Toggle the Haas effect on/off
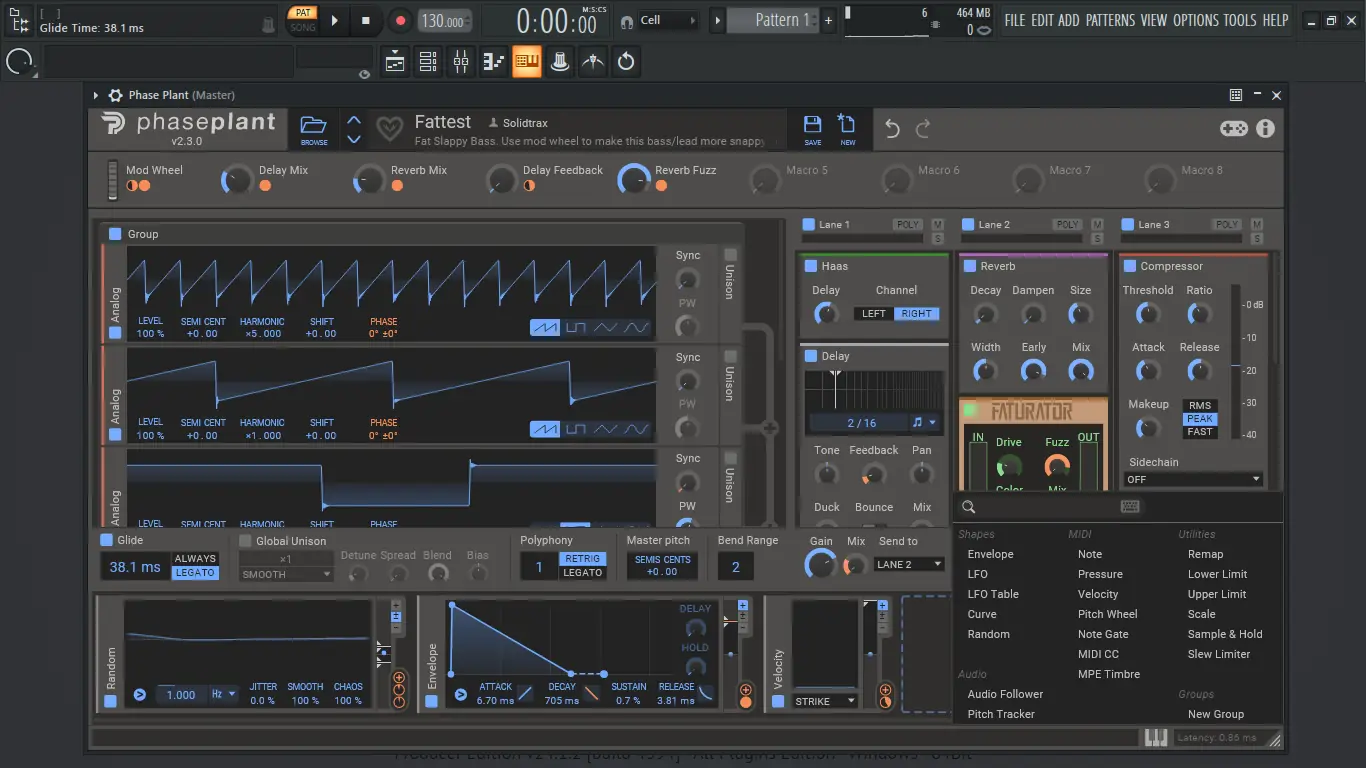Screen dimensions: 1366x768 (x=811, y=266)
